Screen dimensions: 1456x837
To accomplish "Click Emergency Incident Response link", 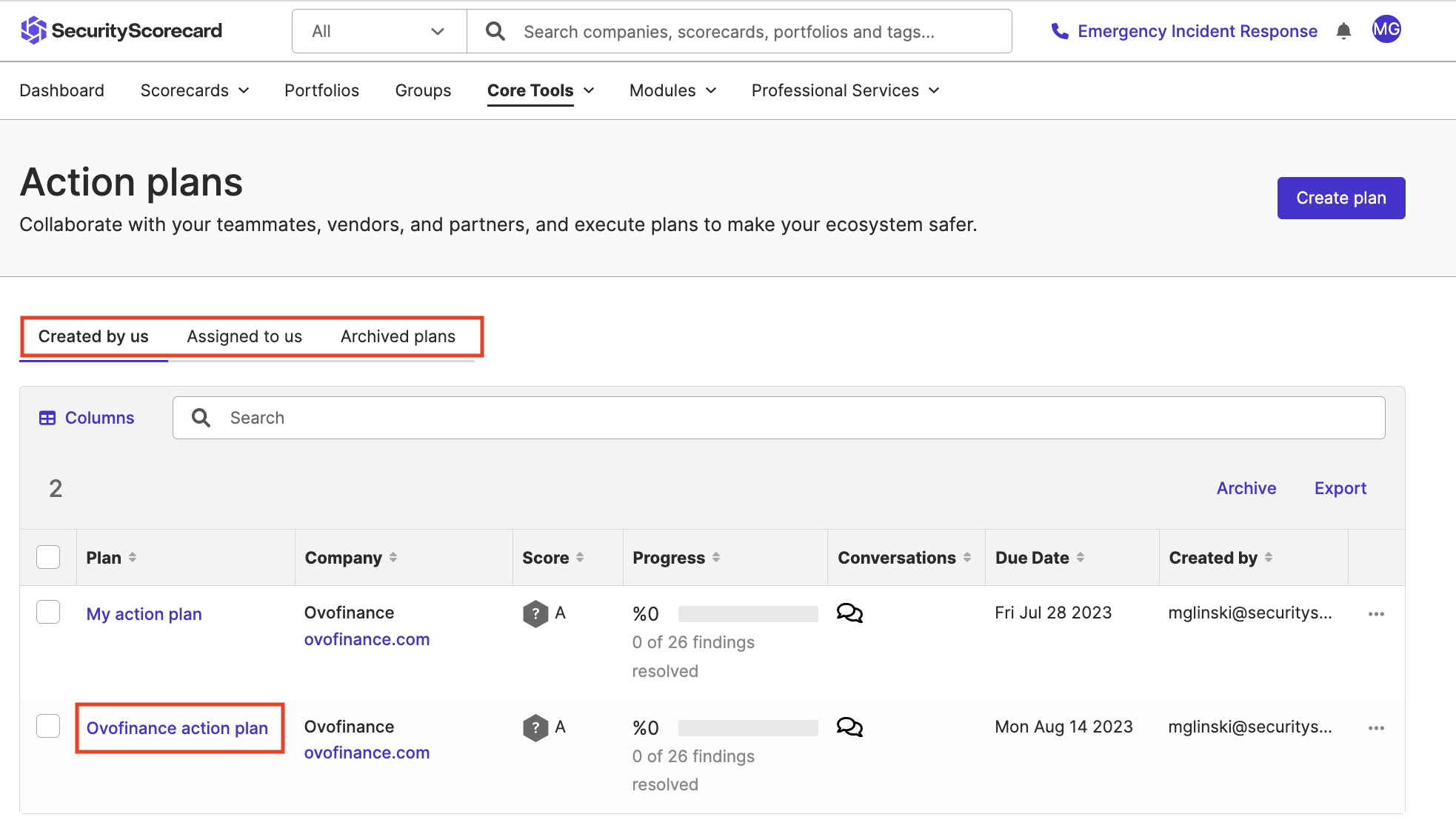I will coord(1198,31).
